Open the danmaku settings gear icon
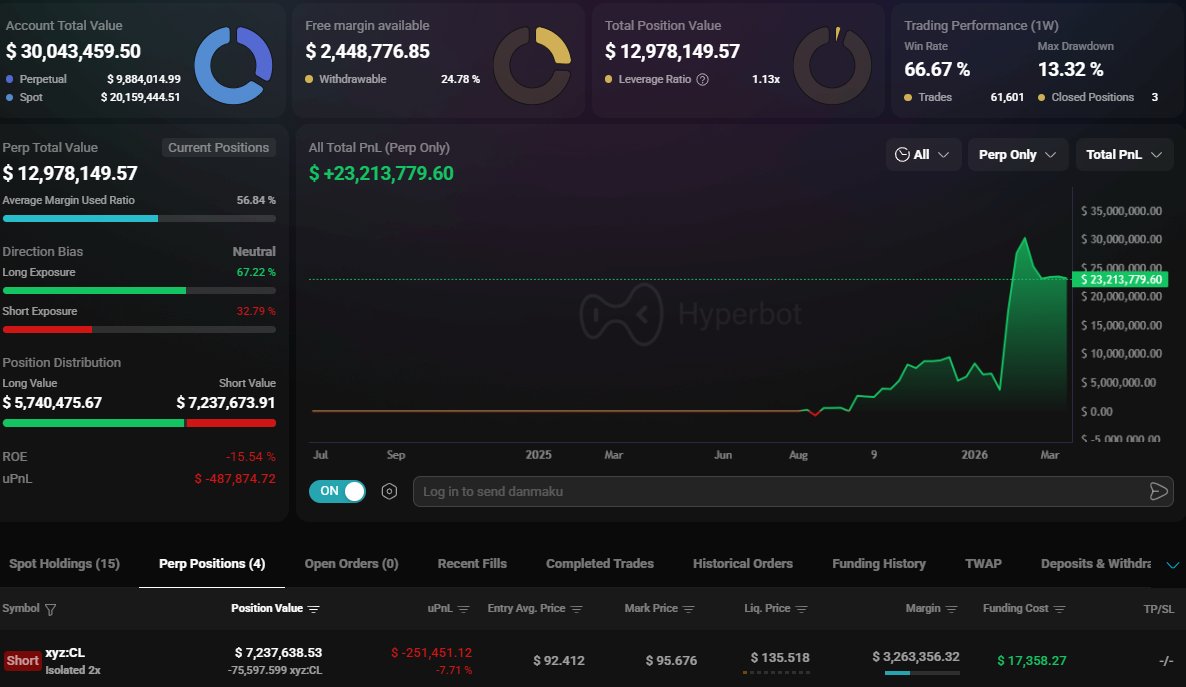1186x687 pixels. pyautogui.click(x=389, y=491)
